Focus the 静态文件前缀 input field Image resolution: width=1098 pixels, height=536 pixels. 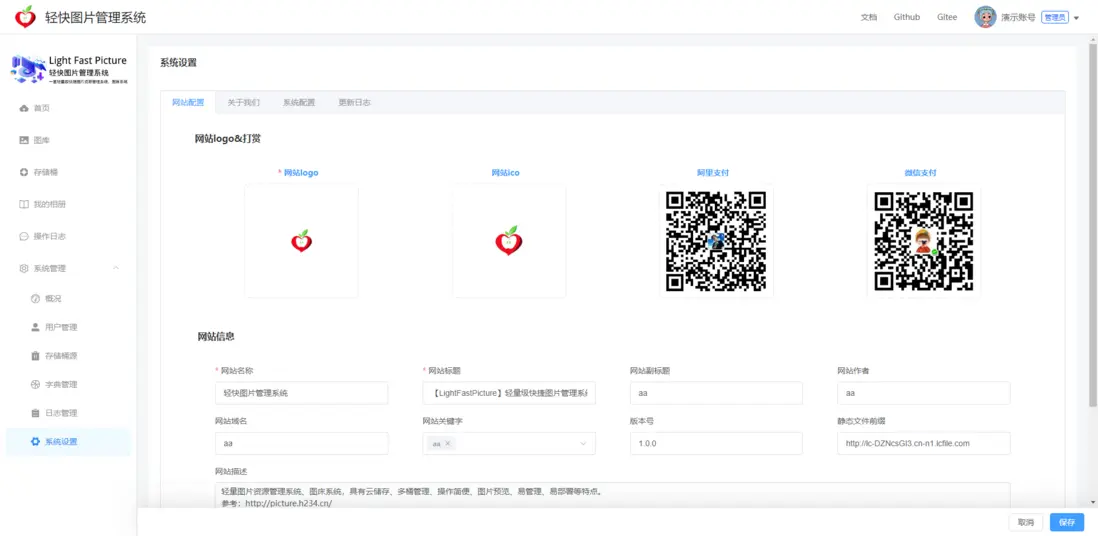(924, 444)
